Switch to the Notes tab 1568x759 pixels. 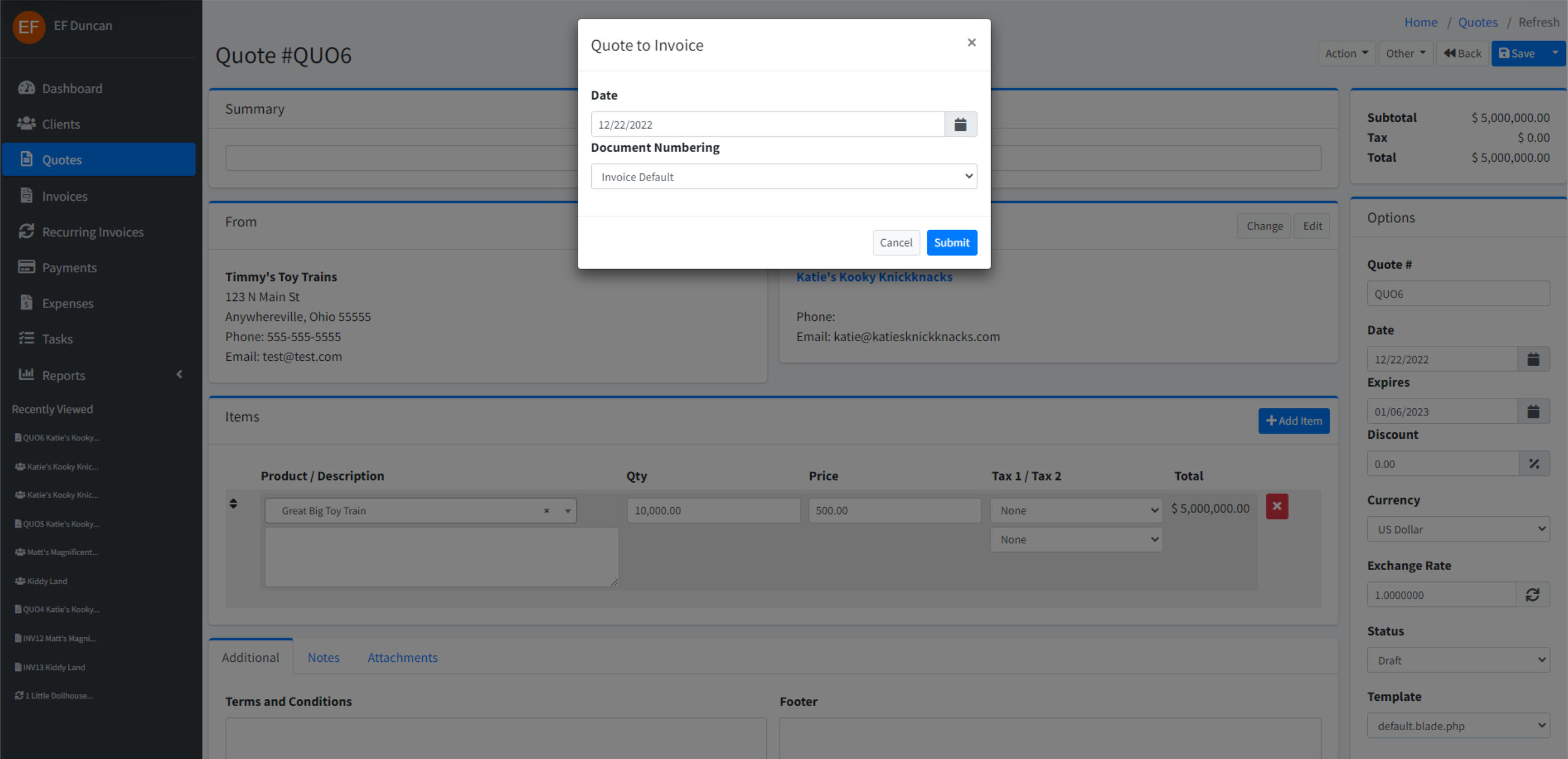coord(323,658)
